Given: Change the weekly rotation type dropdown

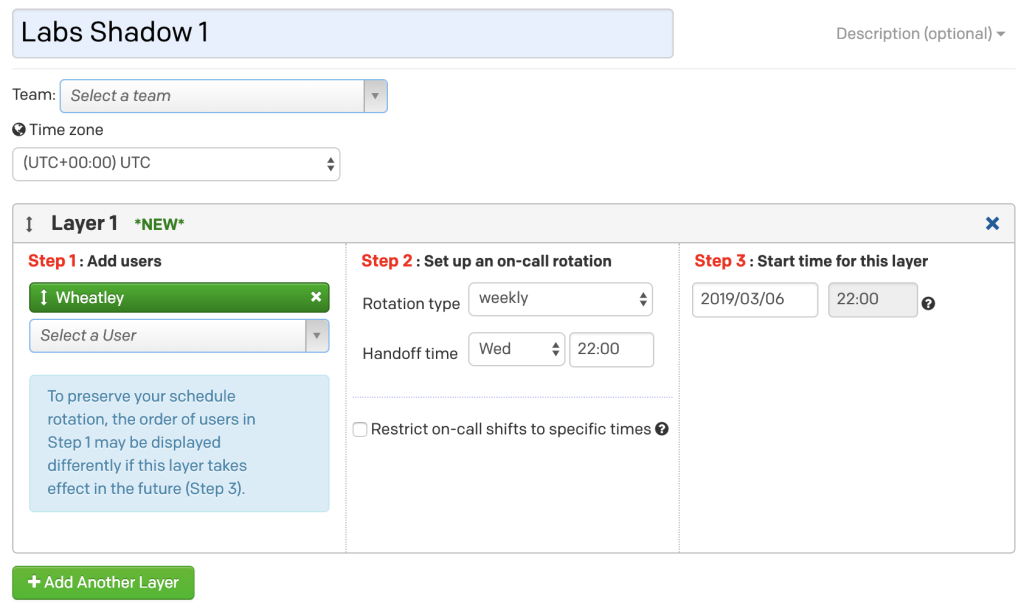Looking at the screenshot, I should tap(561, 298).
